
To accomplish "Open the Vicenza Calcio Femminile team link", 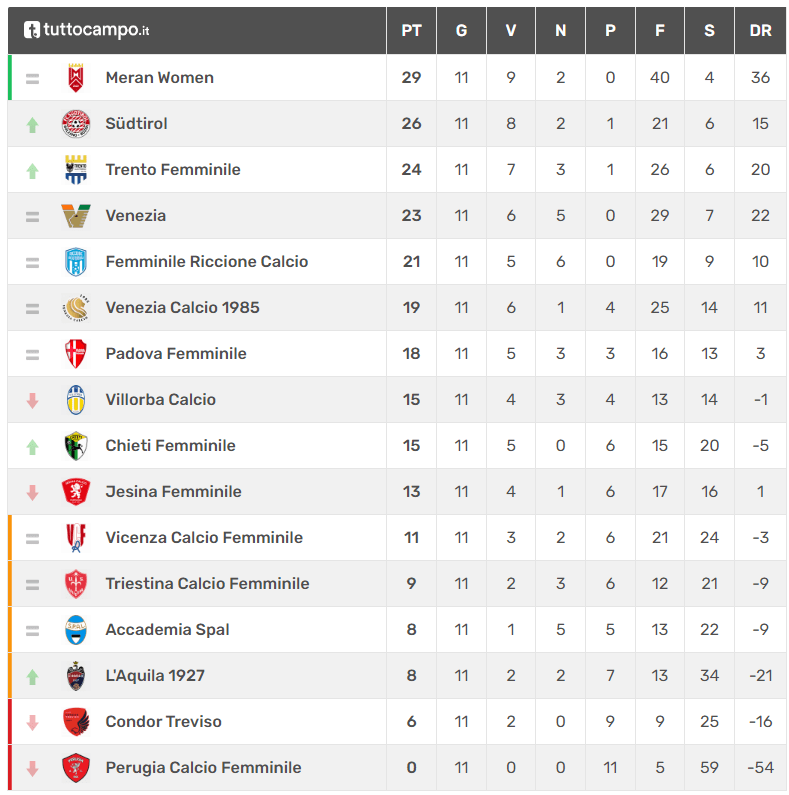I will coord(204,537).
